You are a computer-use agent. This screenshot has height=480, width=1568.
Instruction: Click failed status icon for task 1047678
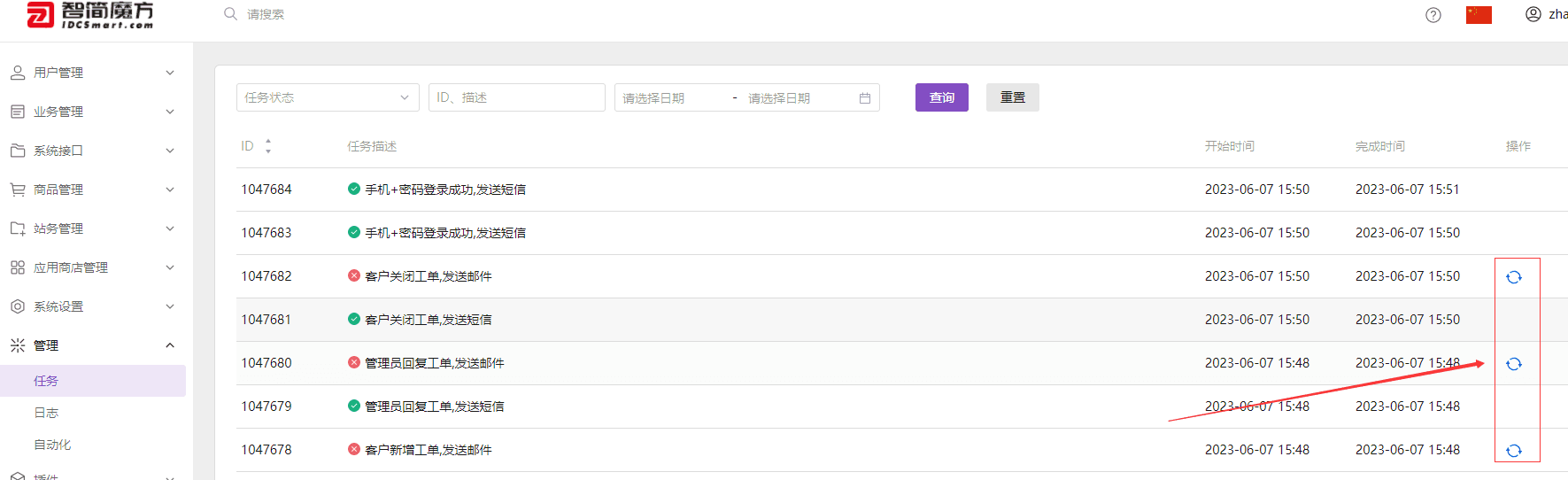click(x=354, y=449)
